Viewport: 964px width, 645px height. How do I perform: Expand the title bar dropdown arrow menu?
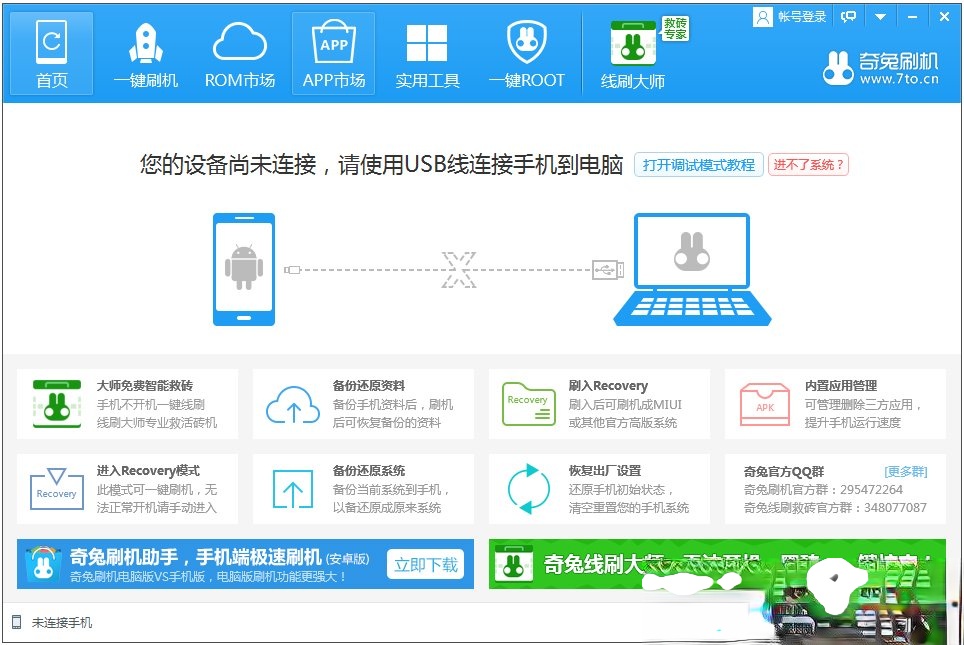[x=880, y=17]
